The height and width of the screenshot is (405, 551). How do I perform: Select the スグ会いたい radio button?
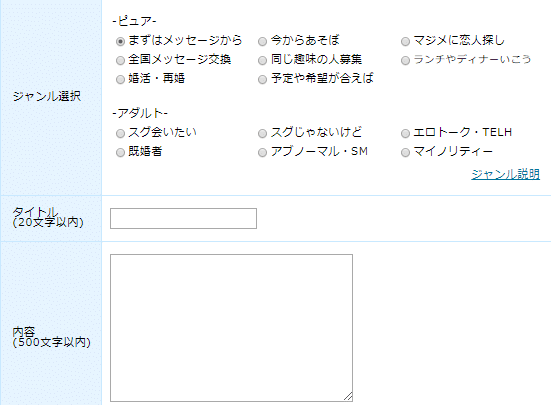tap(120, 133)
